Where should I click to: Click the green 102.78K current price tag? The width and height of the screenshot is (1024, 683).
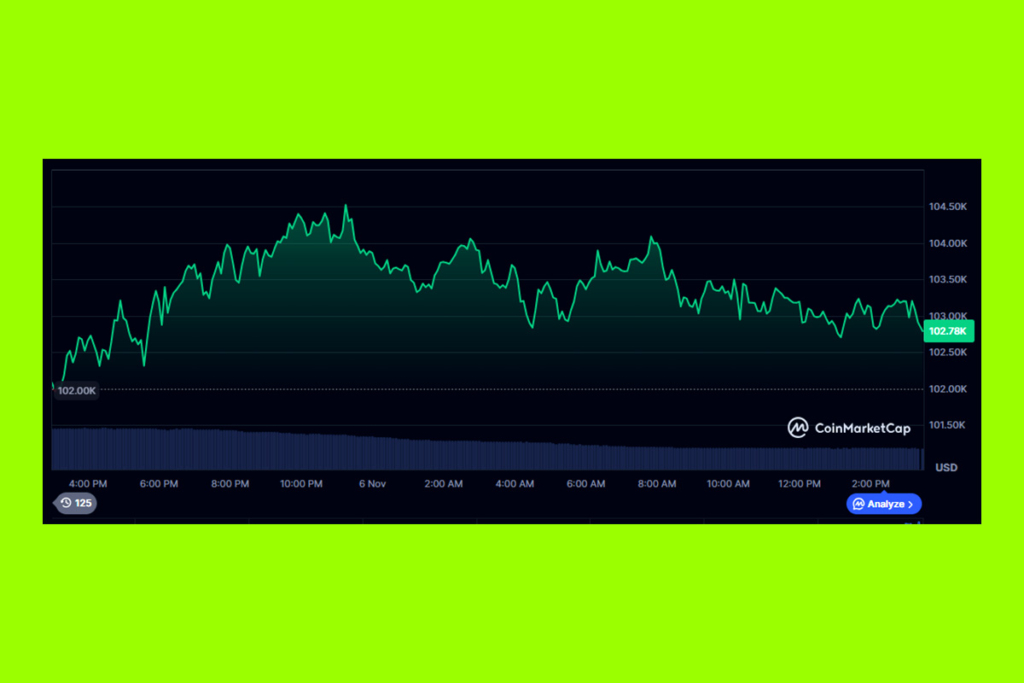[x=947, y=331]
